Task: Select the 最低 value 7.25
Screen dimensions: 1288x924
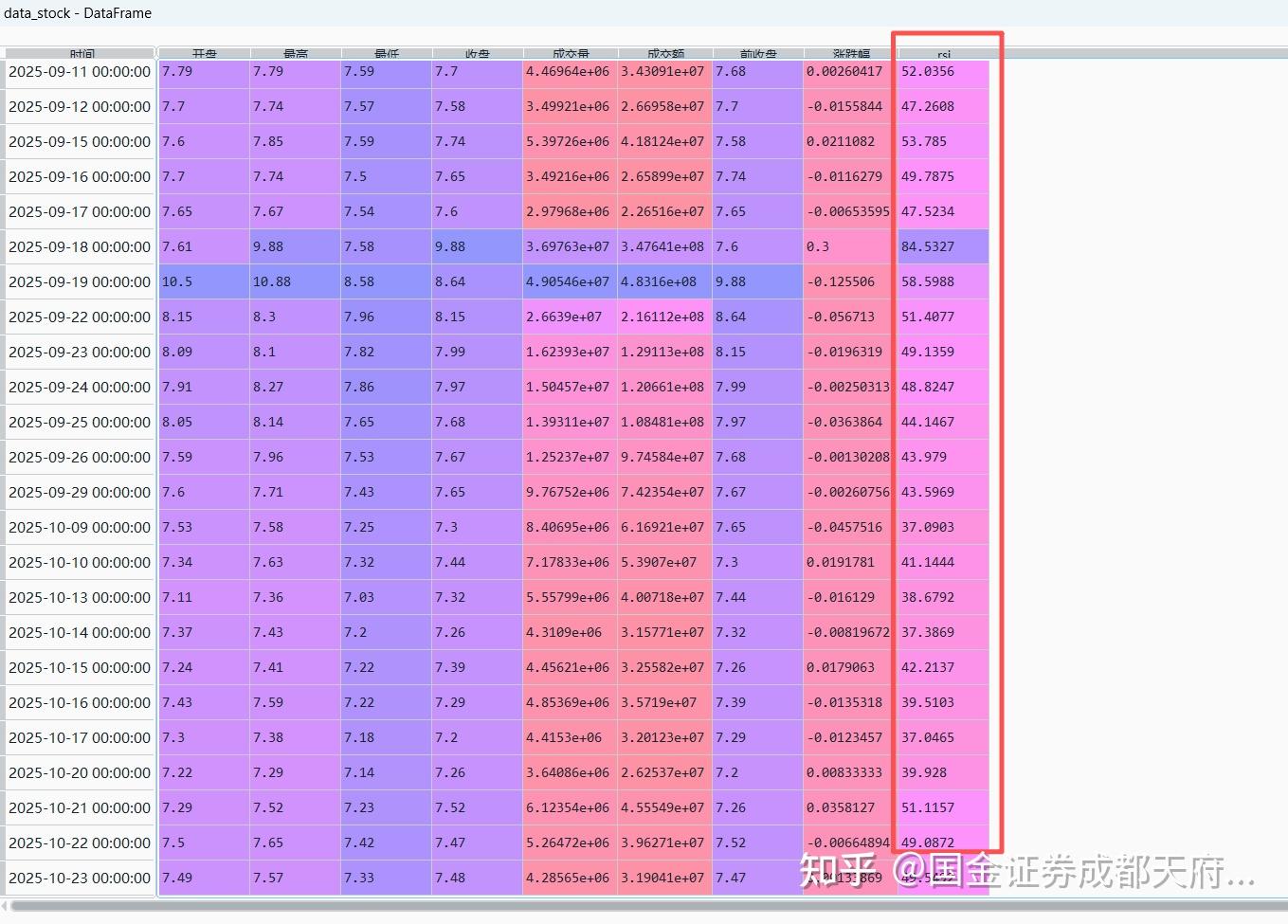Action: pyautogui.click(x=386, y=528)
